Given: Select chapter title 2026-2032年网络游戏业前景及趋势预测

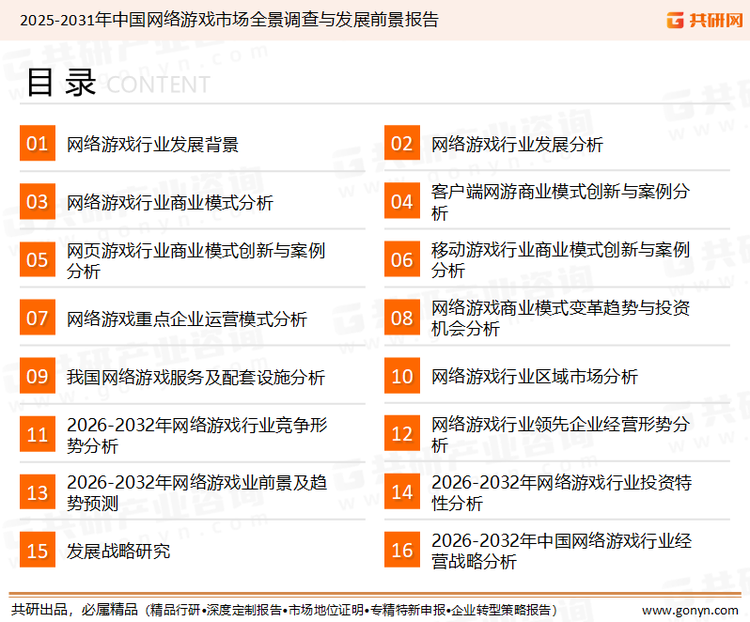Looking at the screenshot, I should 197,493.
